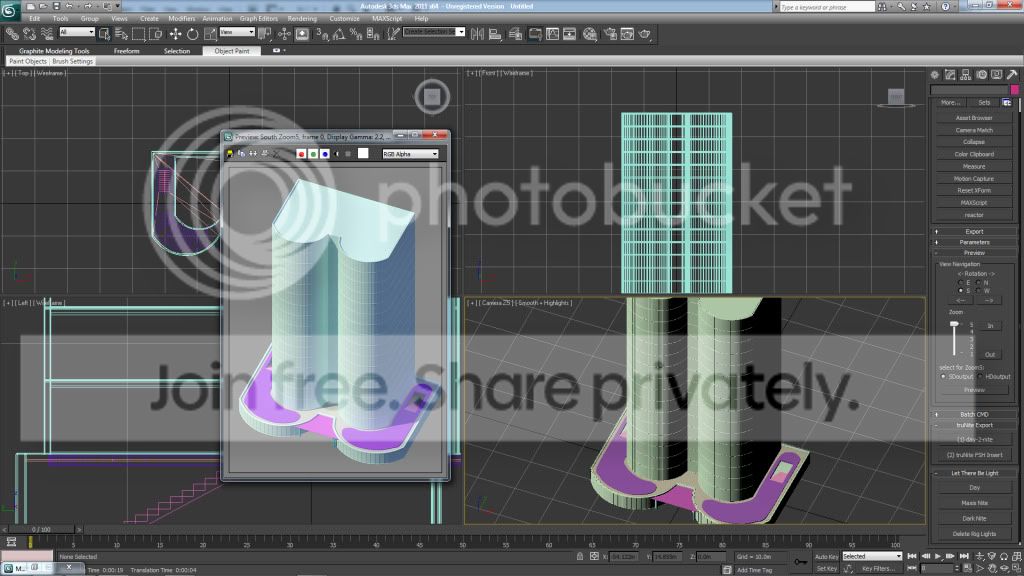Collapse the Let There Be Light rollout
The image size is (1024, 576).
[x=974, y=473]
